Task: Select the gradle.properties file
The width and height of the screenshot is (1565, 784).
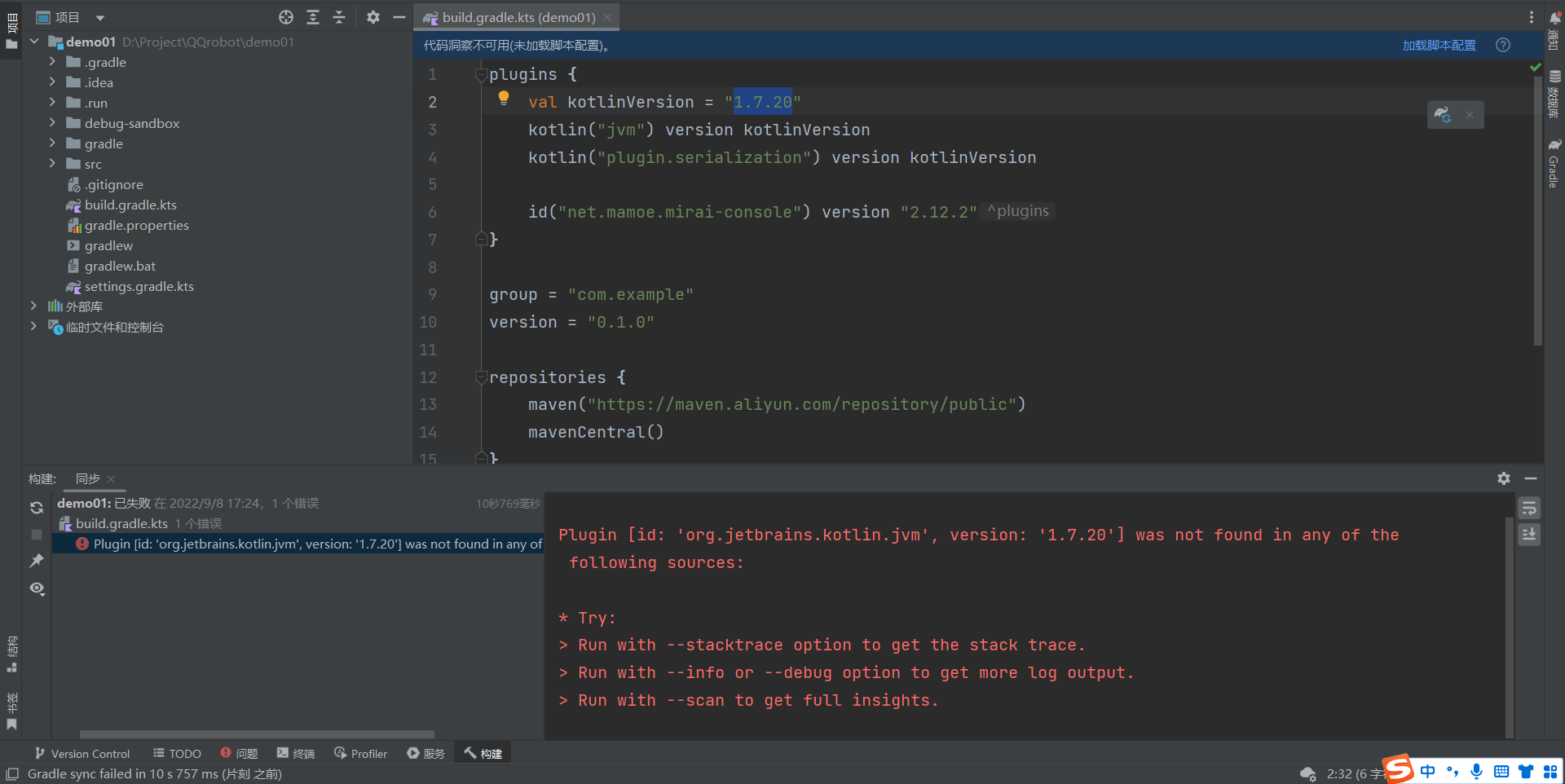Action: pos(128,225)
